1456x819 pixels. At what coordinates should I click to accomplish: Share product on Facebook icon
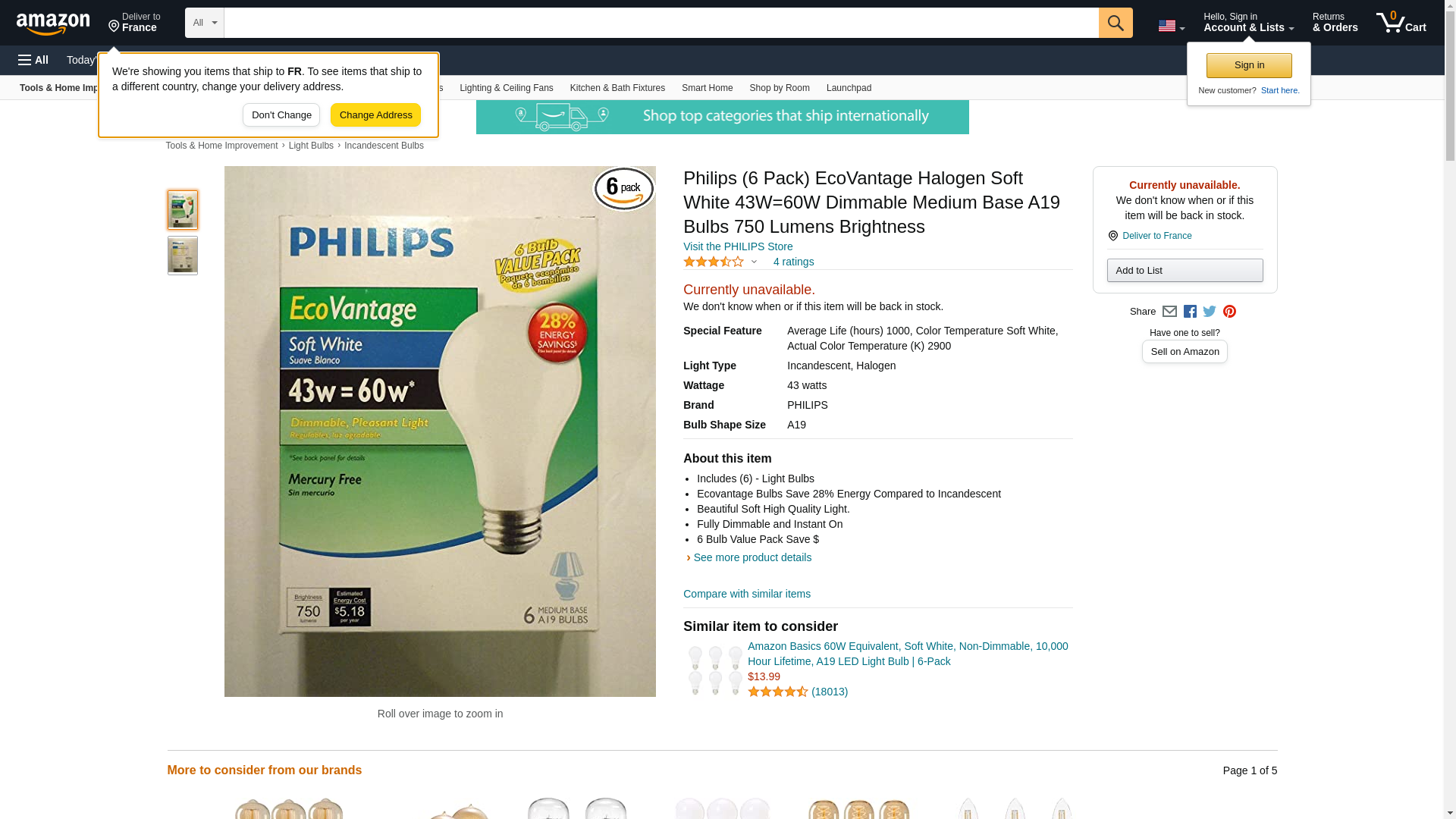point(1190,312)
